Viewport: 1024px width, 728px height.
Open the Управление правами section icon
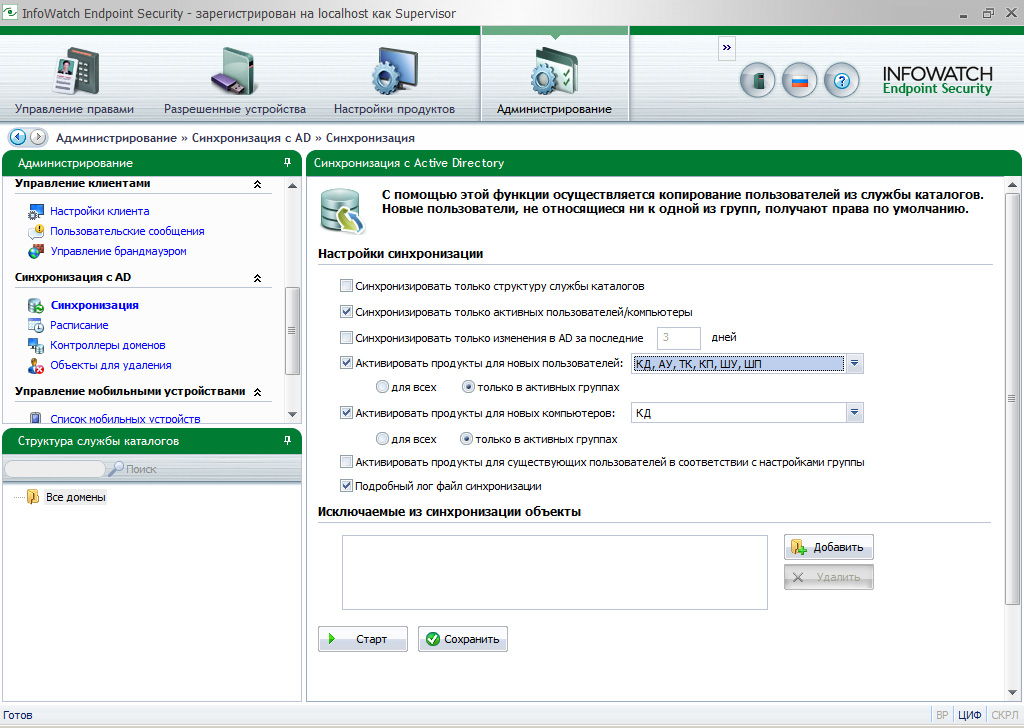pyautogui.click(x=75, y=71)
